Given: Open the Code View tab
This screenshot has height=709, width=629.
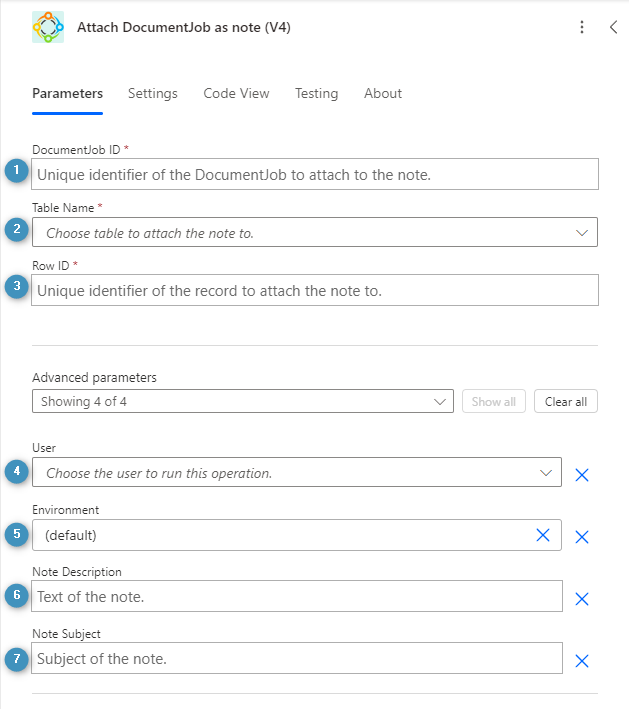Looking at the screenshot, I should [x=236, y=94].
